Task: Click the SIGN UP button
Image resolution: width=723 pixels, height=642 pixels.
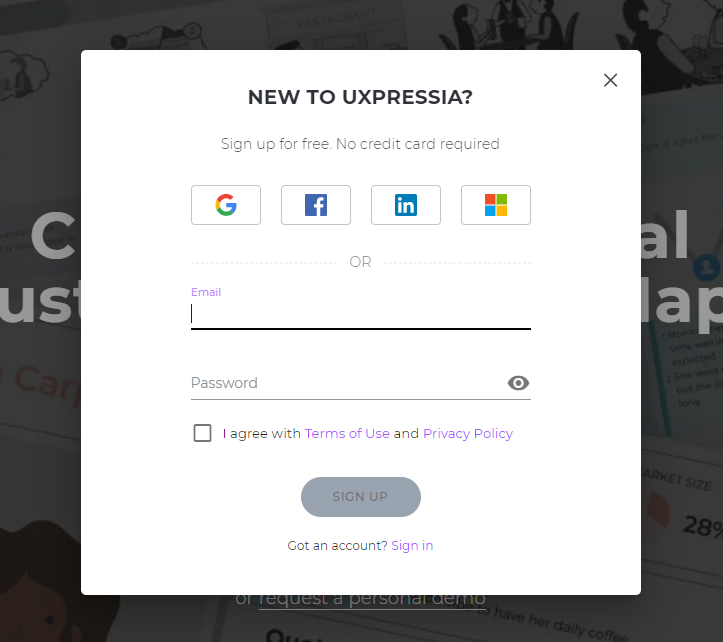Action: click(361, 497)
